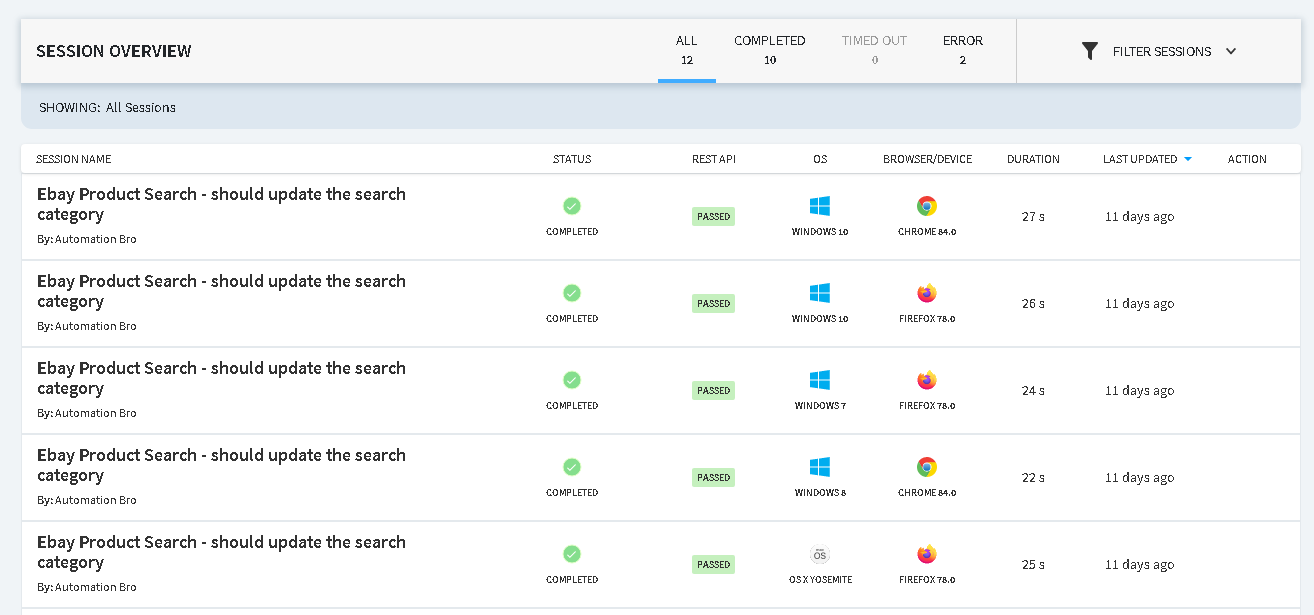Screen dimensions: 1314x615
Task: Click Firefox icon in the Windows 7 row
Action: click(927, 381)
